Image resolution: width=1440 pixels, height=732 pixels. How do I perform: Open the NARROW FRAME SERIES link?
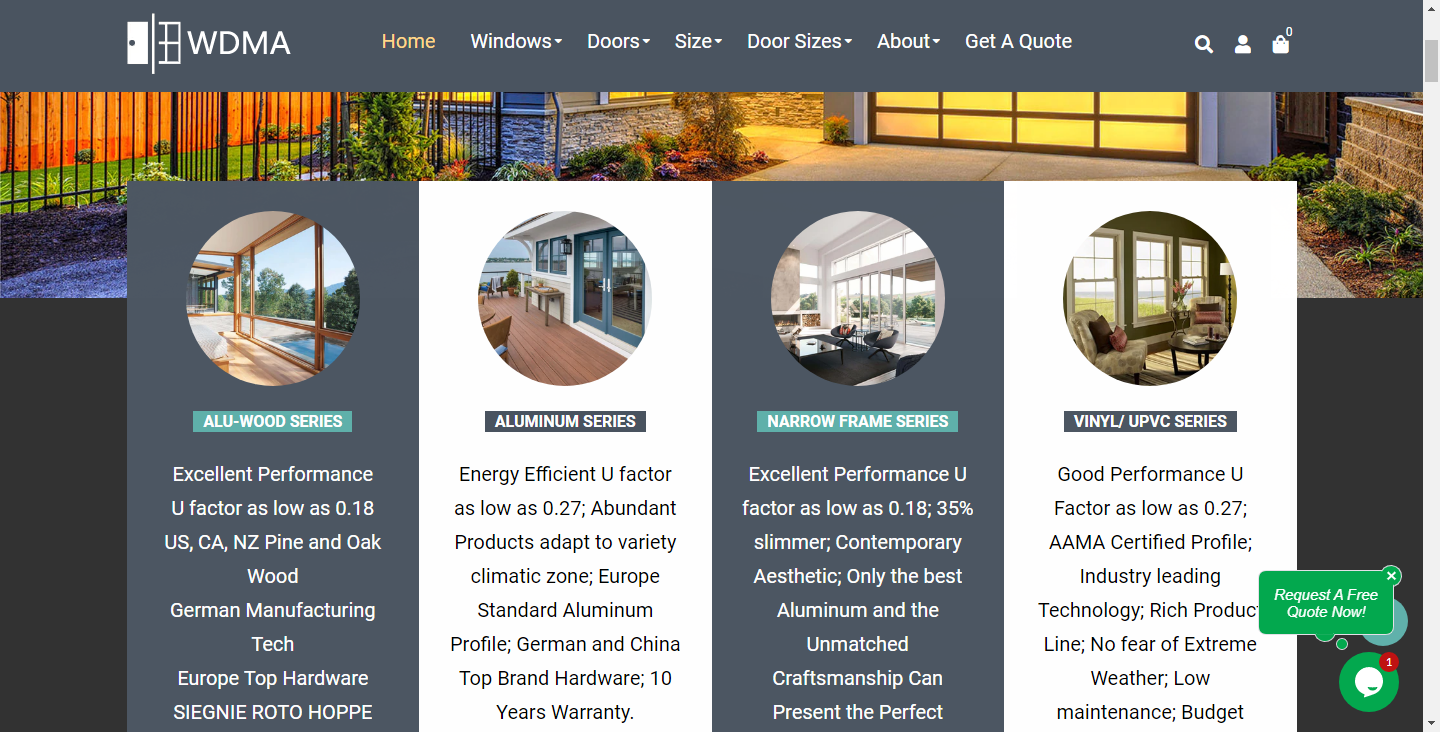pos(858,421)
